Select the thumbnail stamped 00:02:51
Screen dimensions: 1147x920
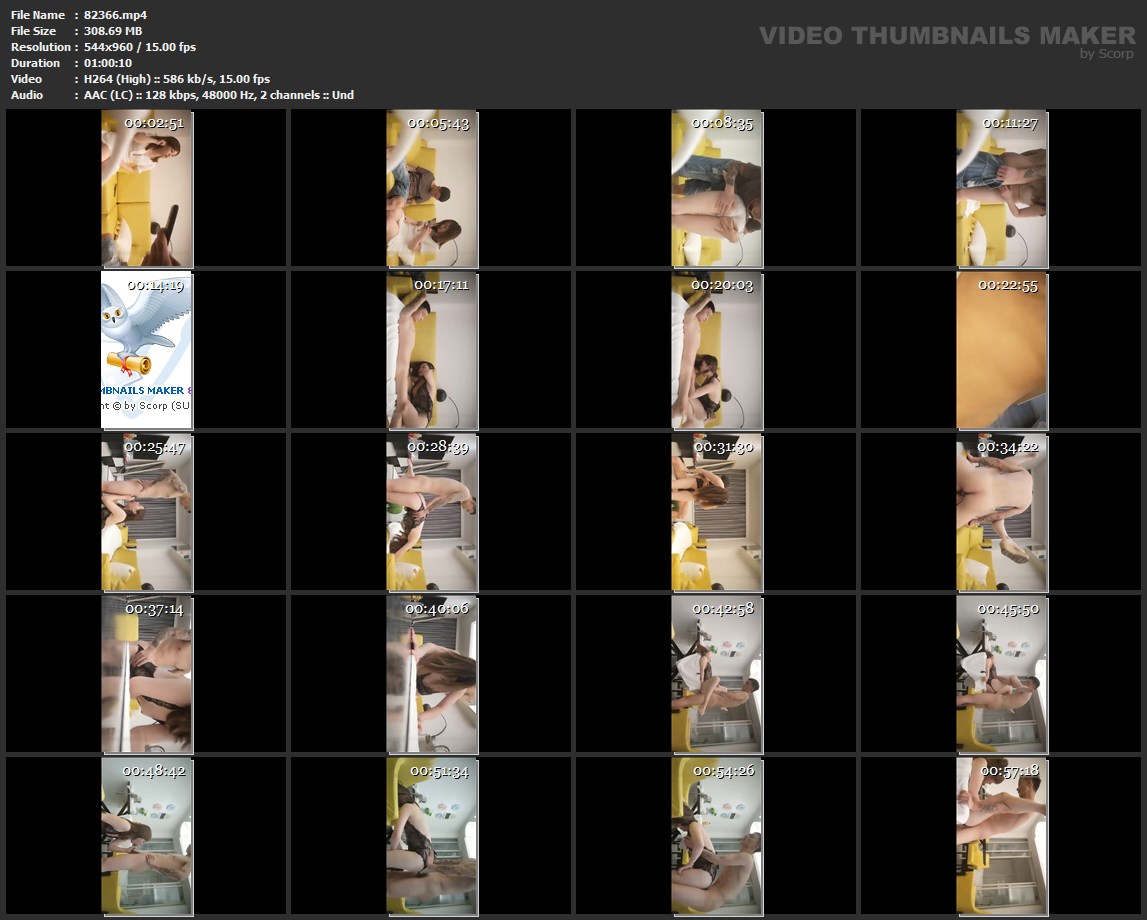click(147, 189)
